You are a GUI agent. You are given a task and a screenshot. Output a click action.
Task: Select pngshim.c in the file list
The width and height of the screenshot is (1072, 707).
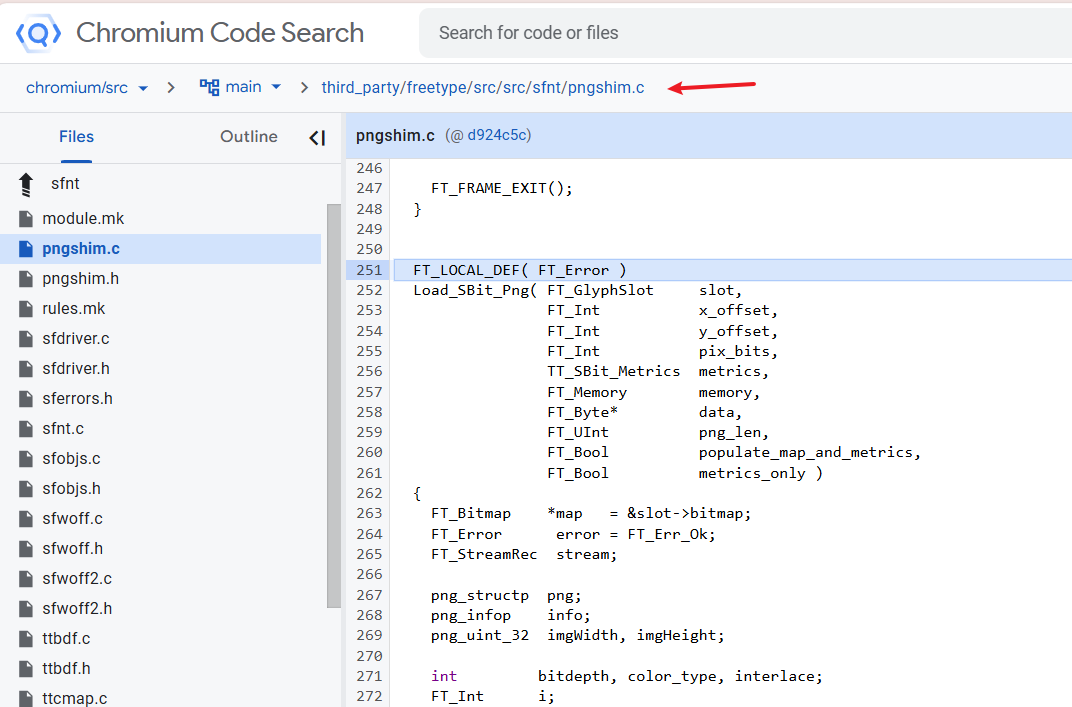(x=81, y=248)
